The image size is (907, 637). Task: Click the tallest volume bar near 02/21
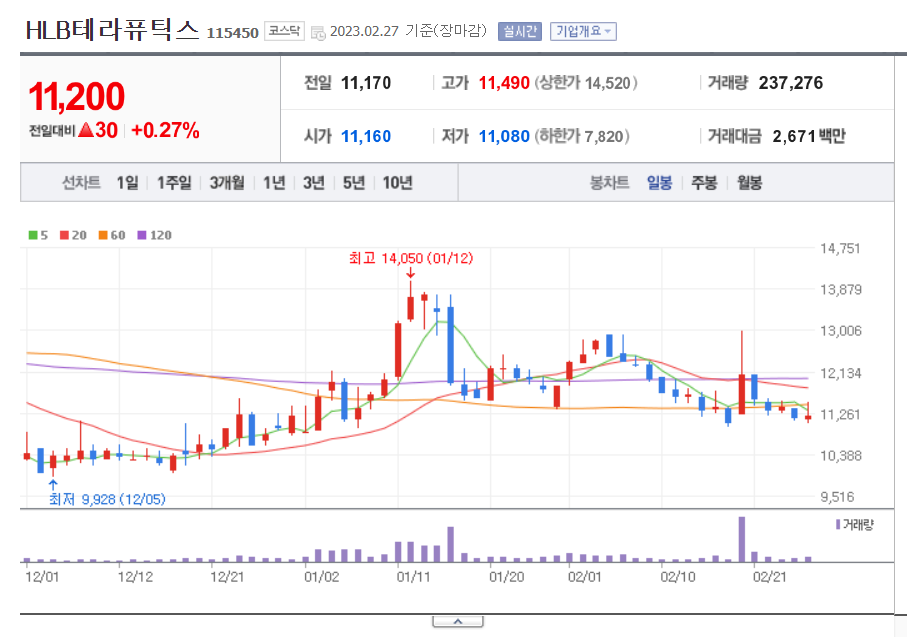[x=742, y=539]
